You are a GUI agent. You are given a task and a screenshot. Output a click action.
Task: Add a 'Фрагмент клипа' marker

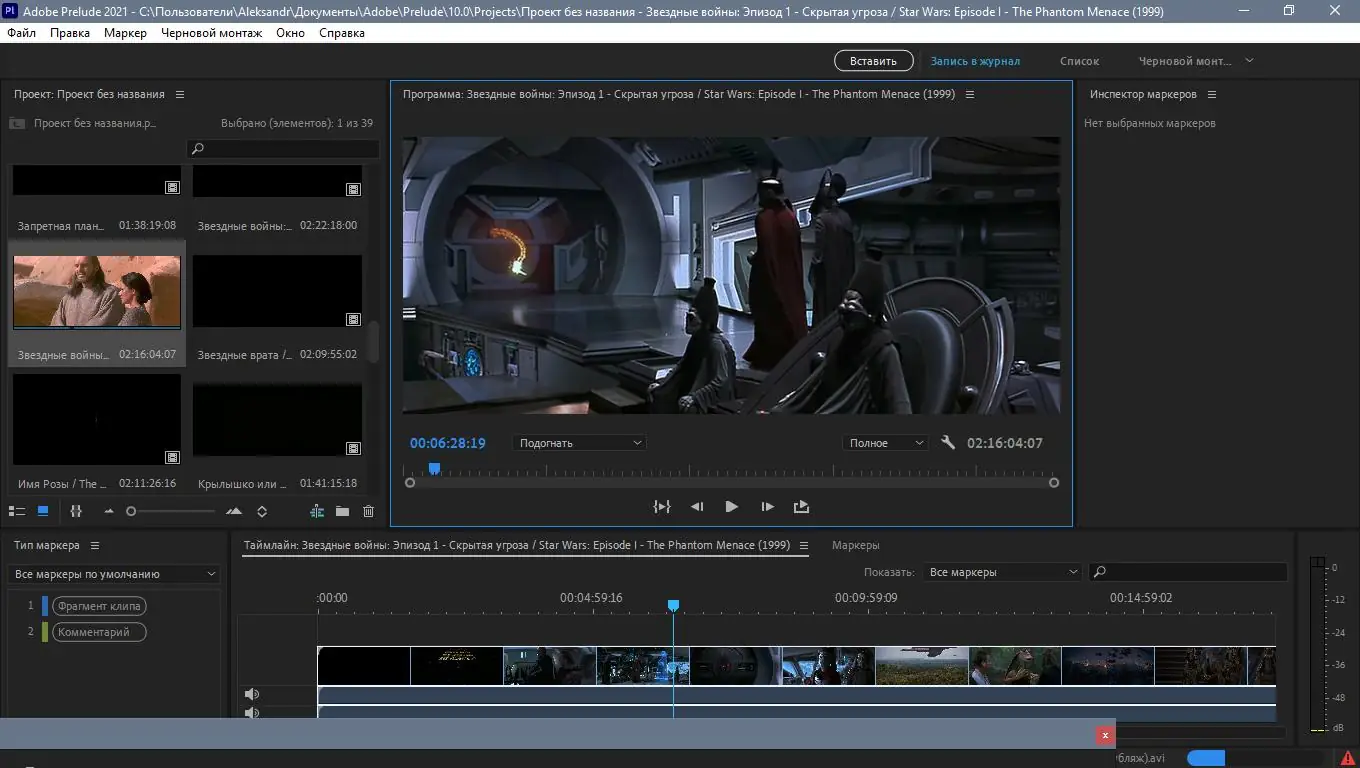coord(99,606)
